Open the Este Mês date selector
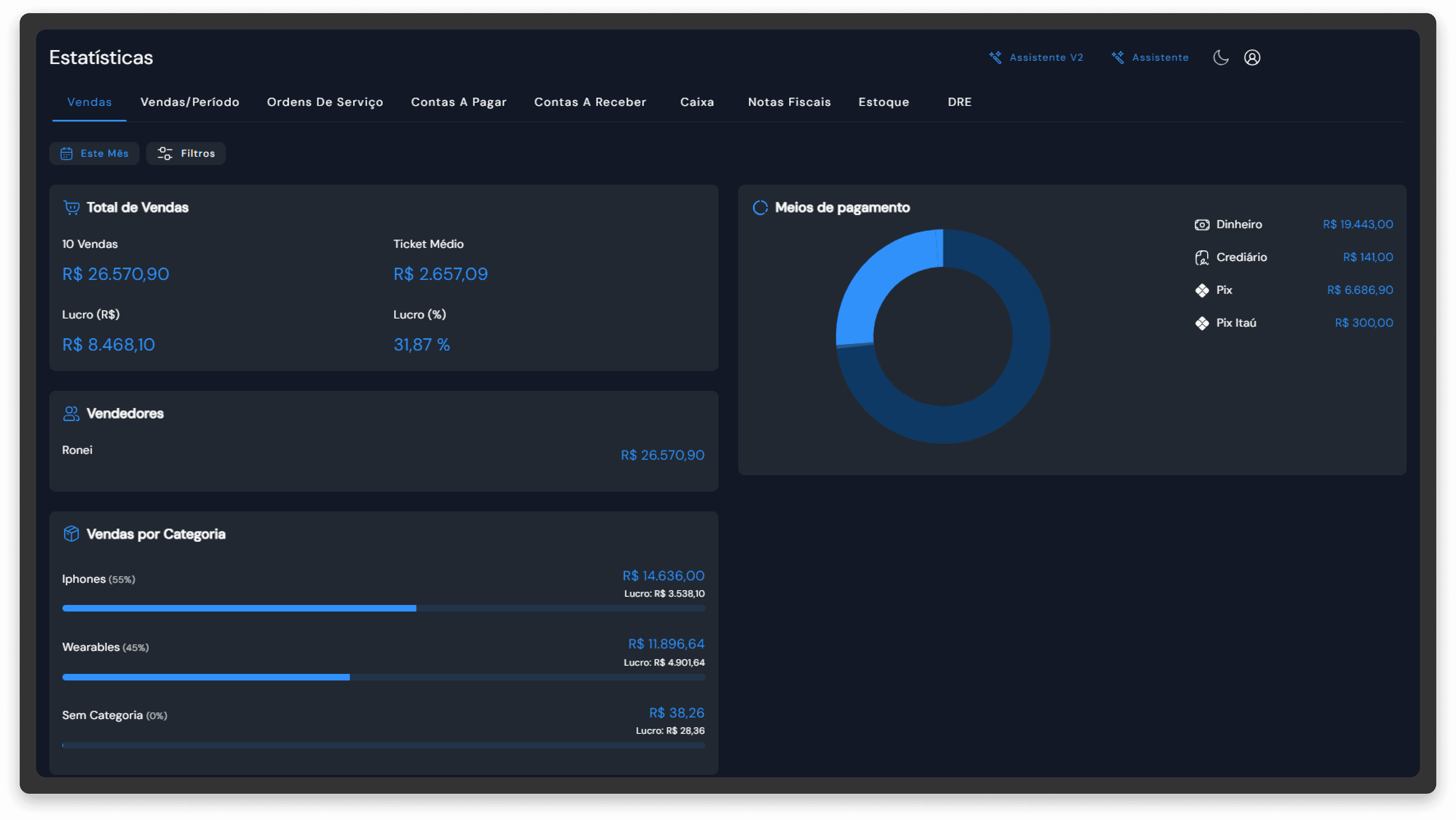The height and width of the screenshot is (820, 1456). [x=94, y=154]
